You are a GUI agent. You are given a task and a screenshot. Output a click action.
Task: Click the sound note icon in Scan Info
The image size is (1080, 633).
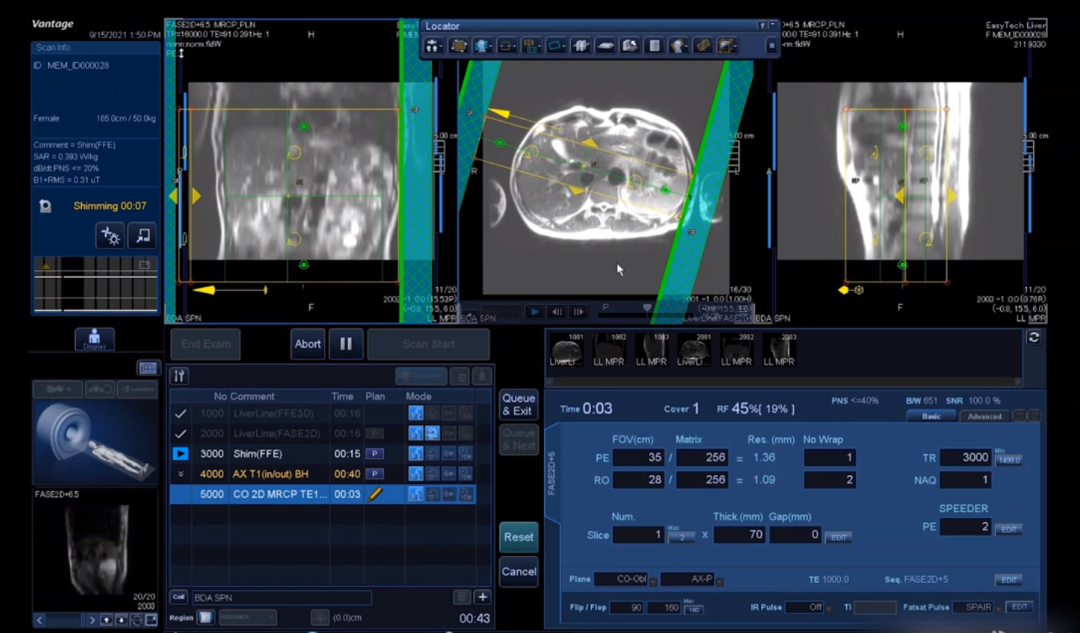(143, 236)
